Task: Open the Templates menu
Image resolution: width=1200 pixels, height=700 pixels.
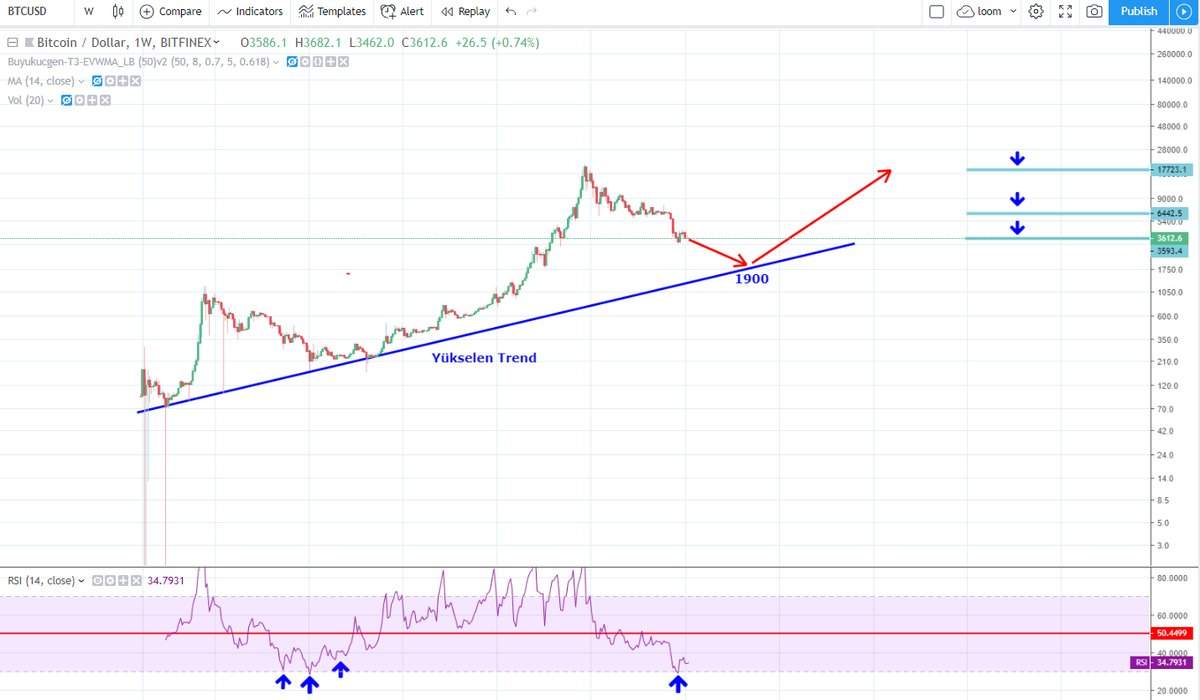Action: (x=332, y=12)
